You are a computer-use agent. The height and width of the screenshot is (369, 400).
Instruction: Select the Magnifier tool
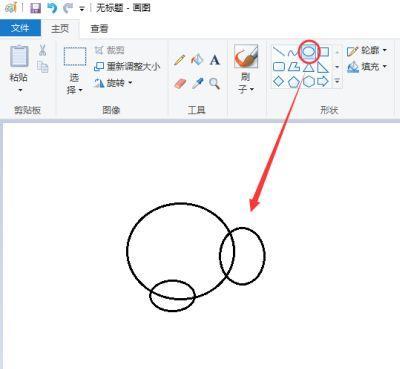[x=214, y=83]
